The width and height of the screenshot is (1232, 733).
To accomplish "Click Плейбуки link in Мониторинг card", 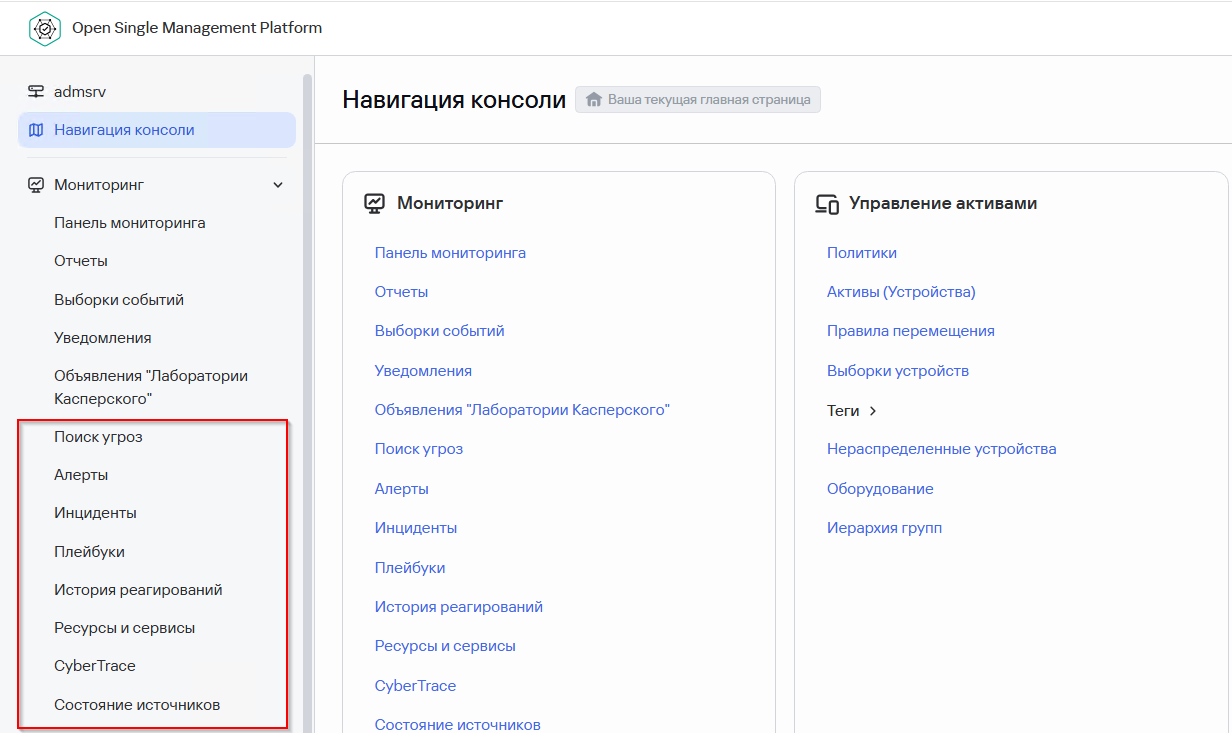I will [410, 568].
